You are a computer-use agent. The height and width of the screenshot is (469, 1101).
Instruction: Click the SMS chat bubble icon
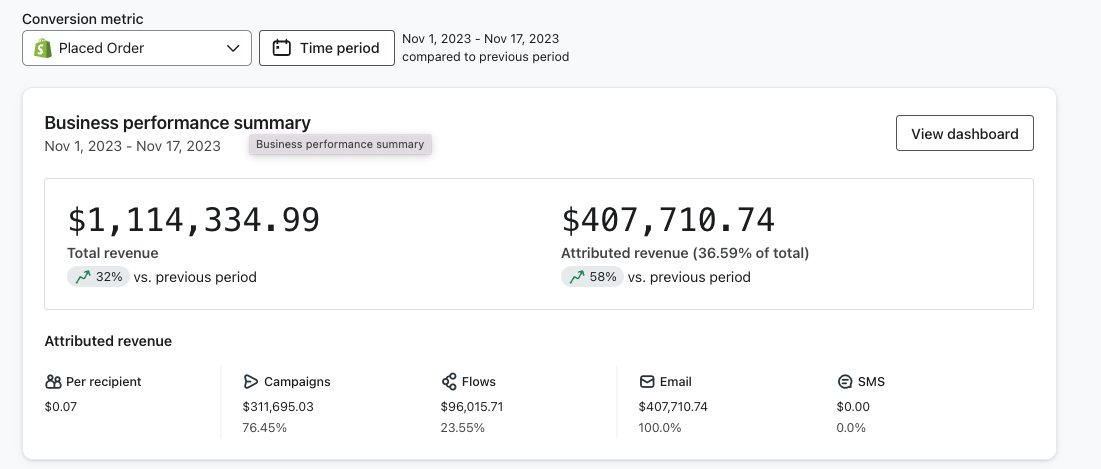pos(845,381)
